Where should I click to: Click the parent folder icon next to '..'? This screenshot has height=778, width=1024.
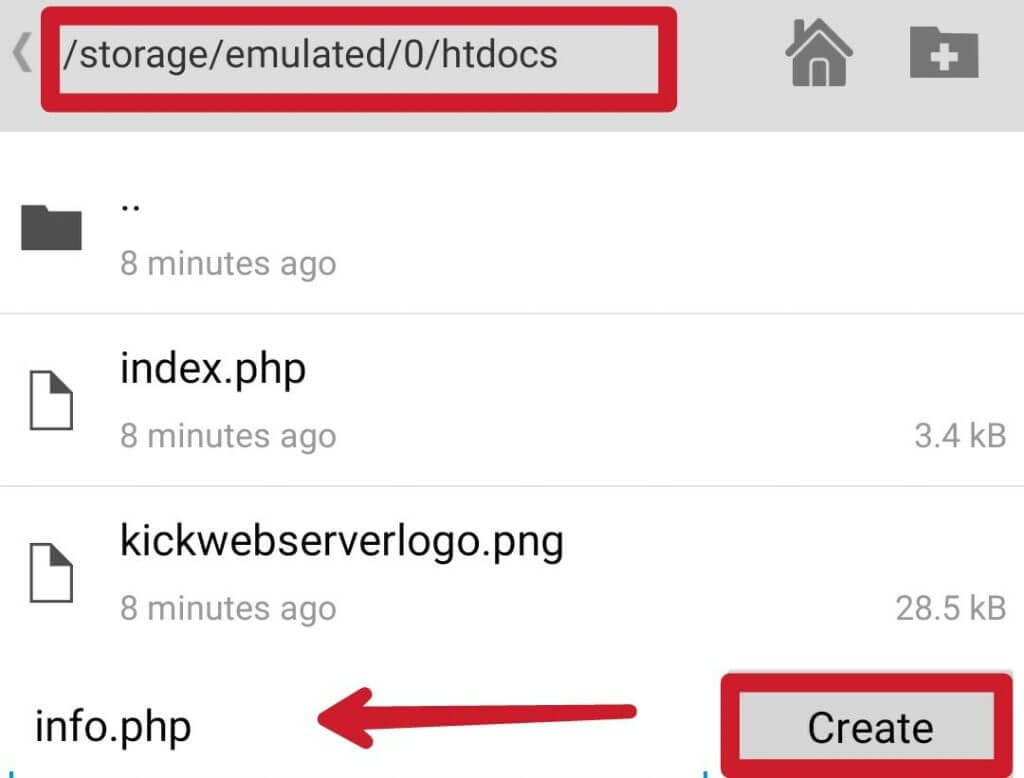50,228
